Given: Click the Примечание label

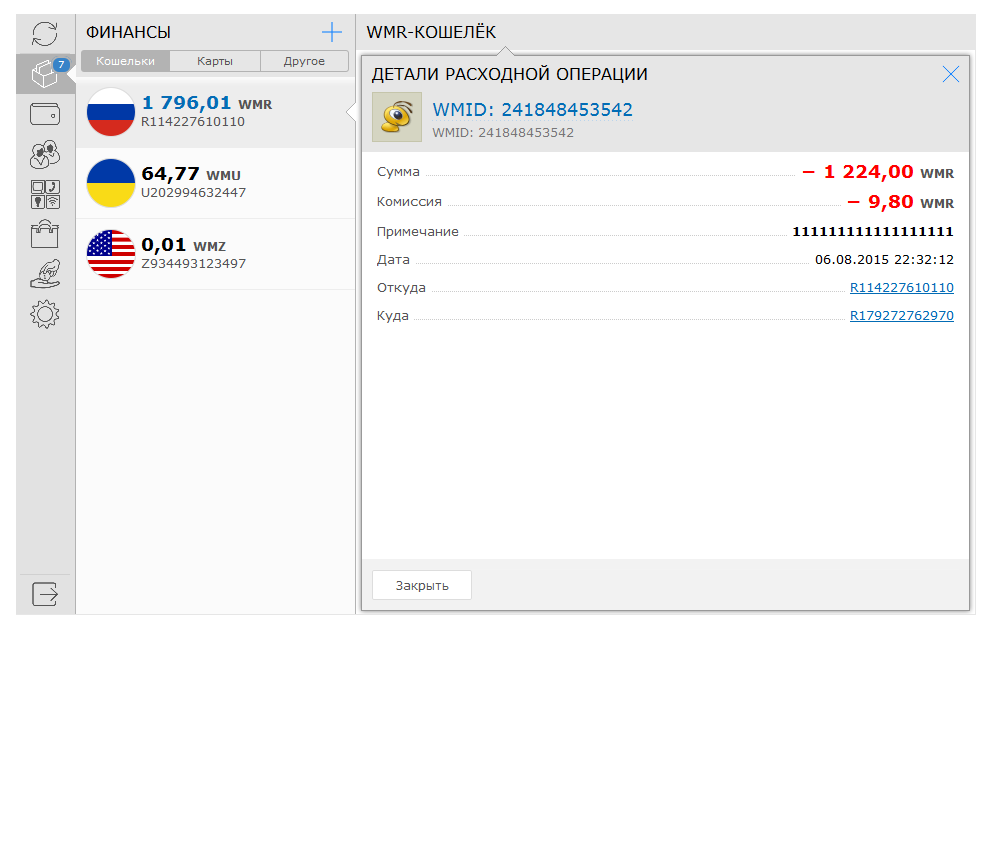Looking at the screenshot, I should point(418,232).
